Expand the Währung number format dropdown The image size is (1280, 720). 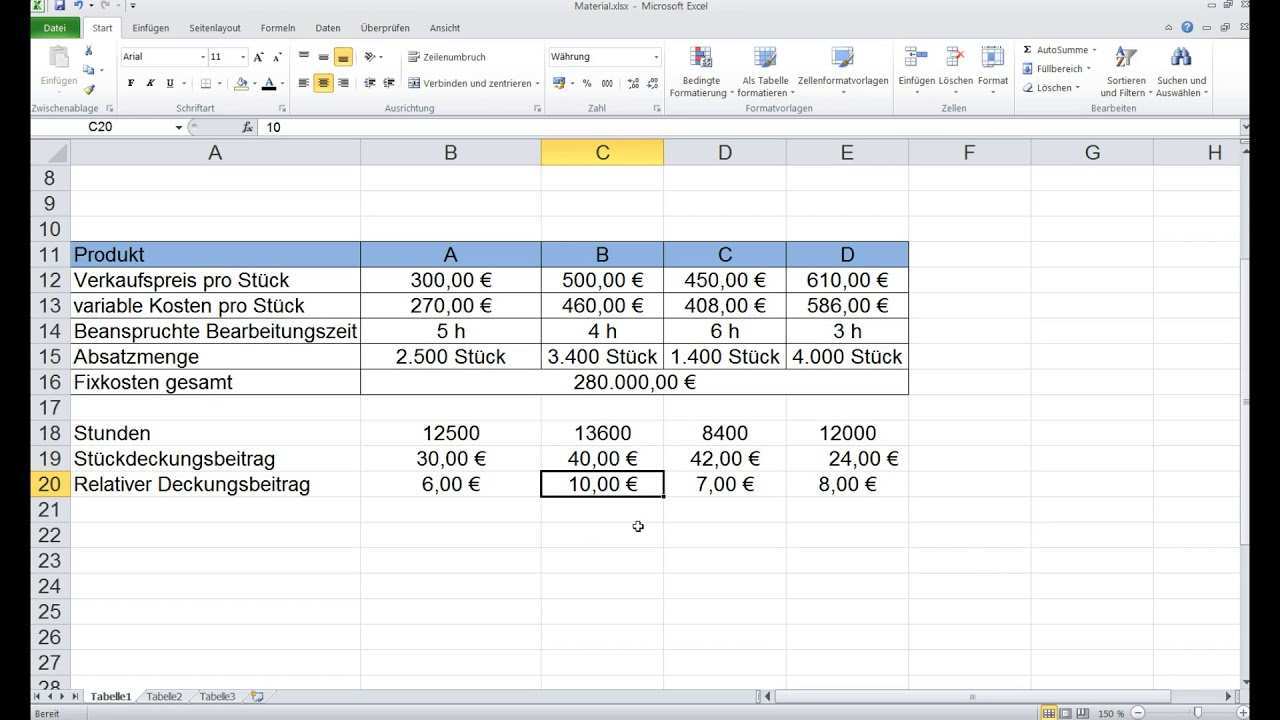(656, 57)
